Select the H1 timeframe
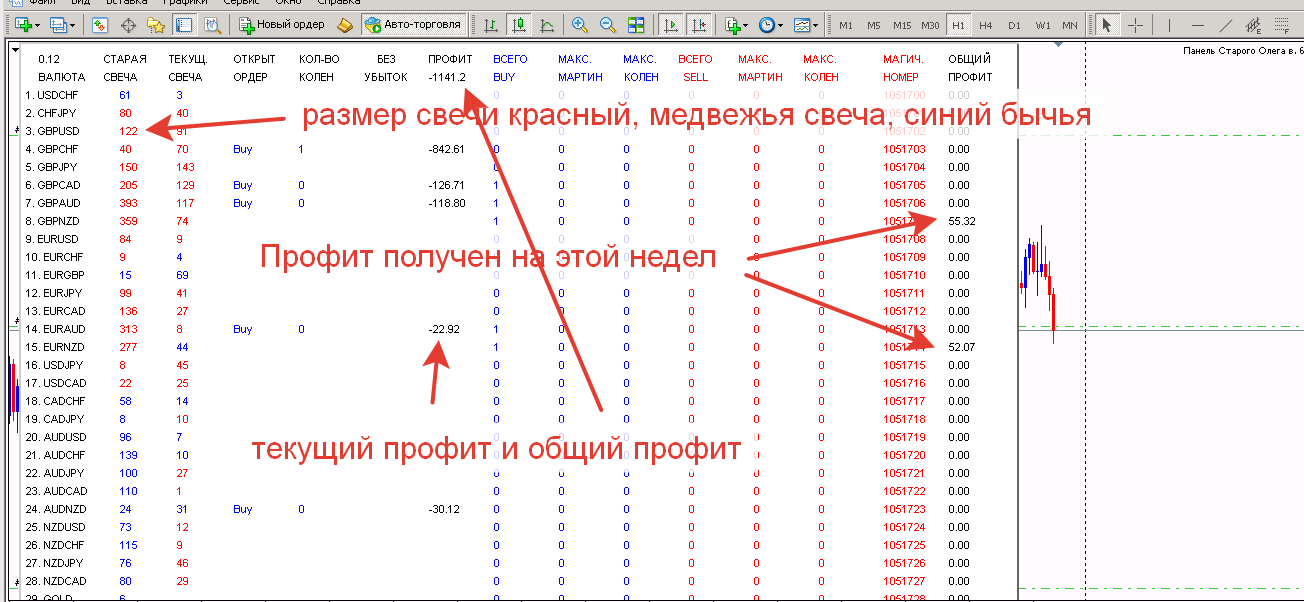 point(958,24)
